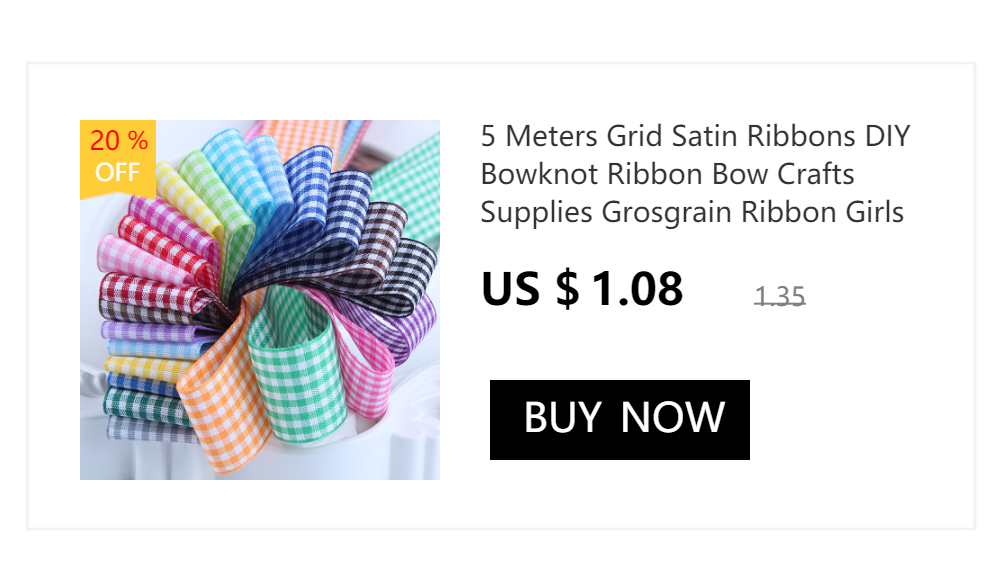
Task: Select the US $ 1.08 sale price
Action: click(582, 289)
